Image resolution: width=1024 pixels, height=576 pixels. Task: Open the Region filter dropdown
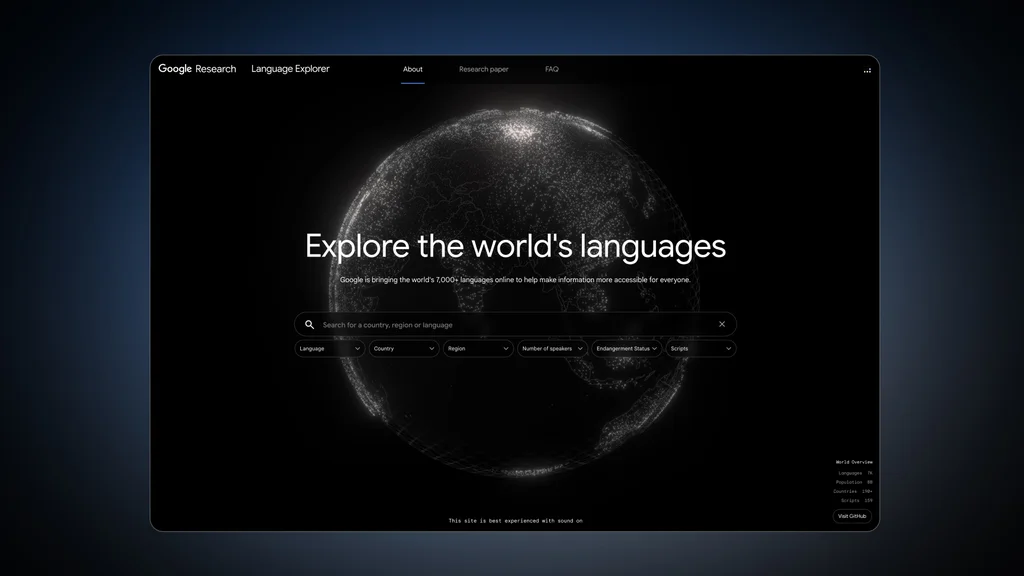[x=478, y=349]
